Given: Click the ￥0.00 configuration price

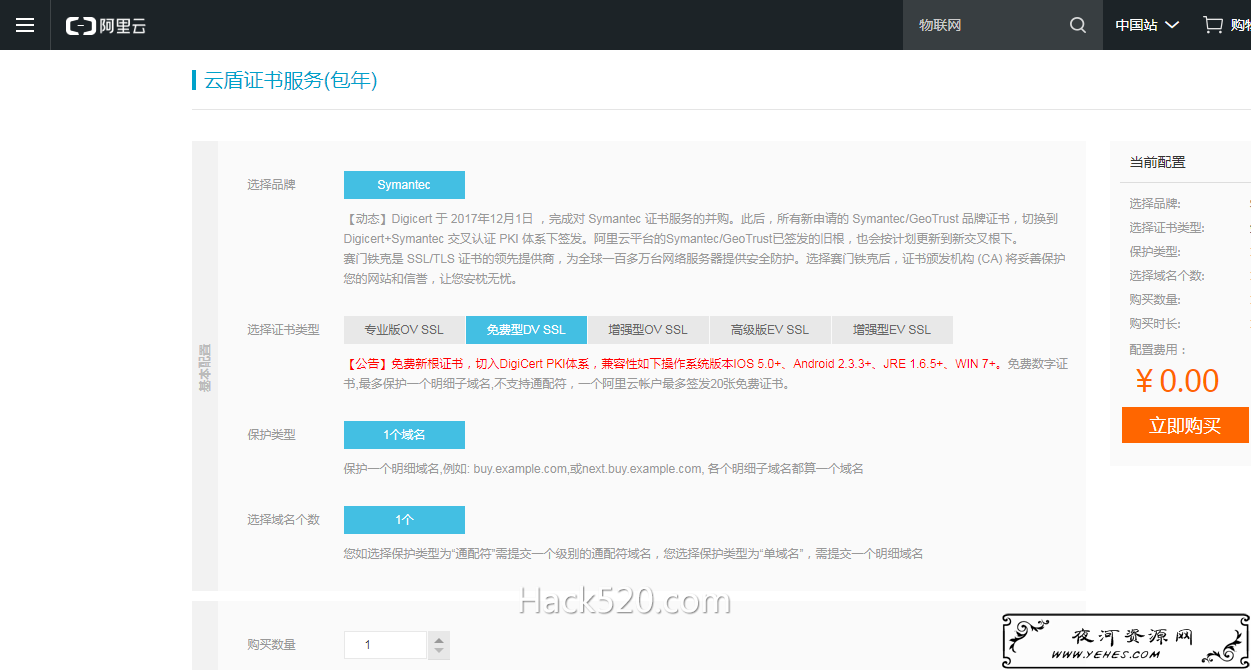Looking at the screenshot, I should 1177,381.
